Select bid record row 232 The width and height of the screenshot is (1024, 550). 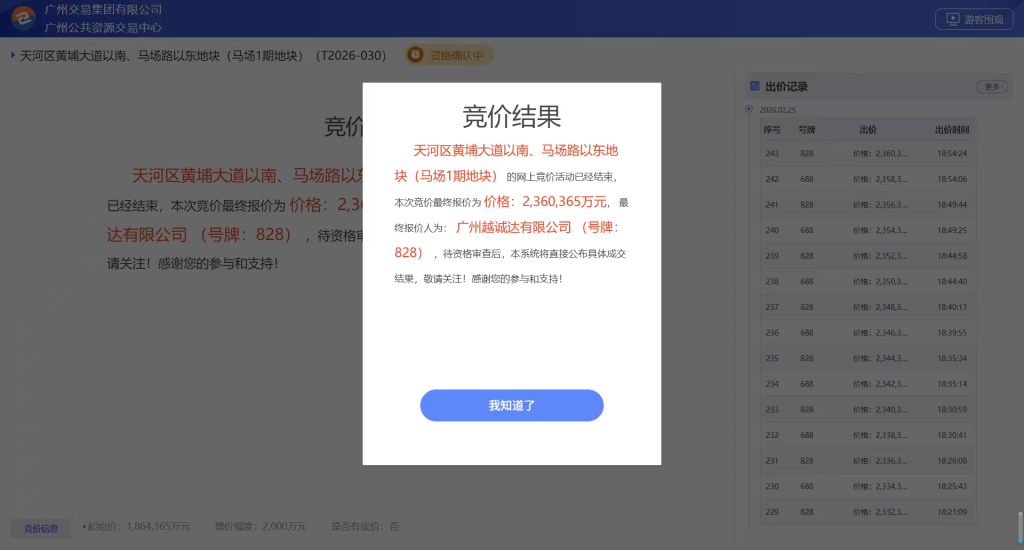tap(868, 435)
